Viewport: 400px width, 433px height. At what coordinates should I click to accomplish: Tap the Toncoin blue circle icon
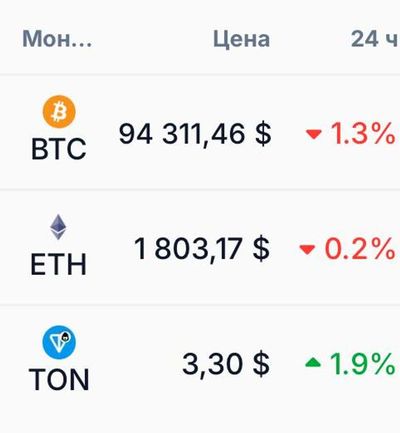click(x=59, y=342)
